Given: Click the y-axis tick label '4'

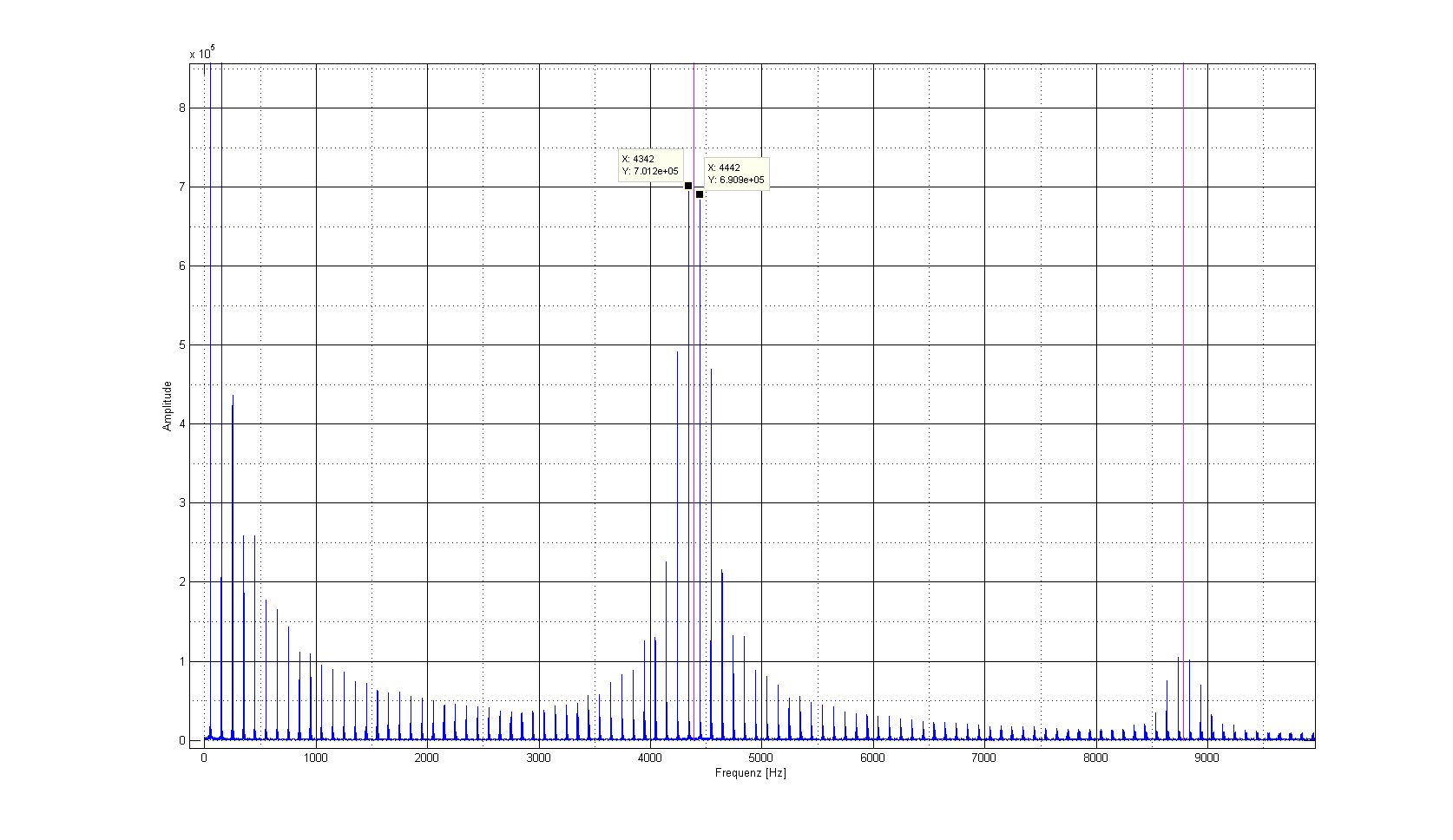Looking at the screenshot, I should [x=182, y=423].
